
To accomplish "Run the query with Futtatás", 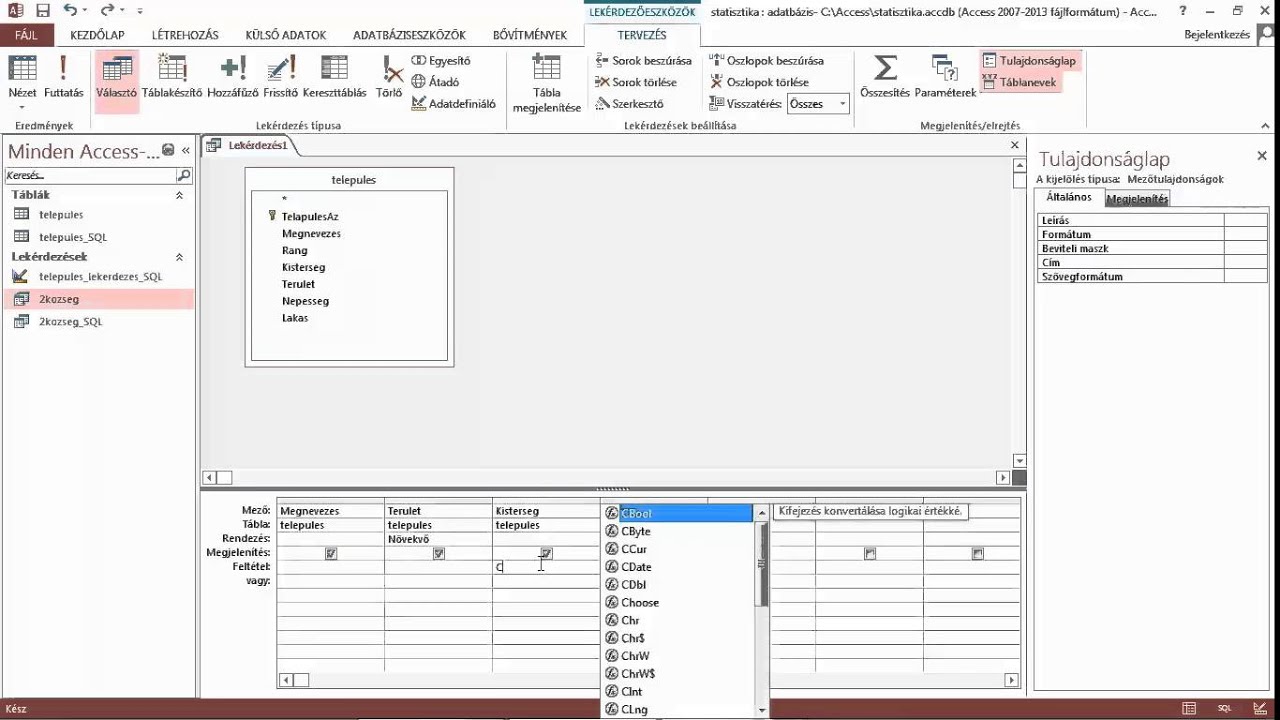I will point(63,78).
